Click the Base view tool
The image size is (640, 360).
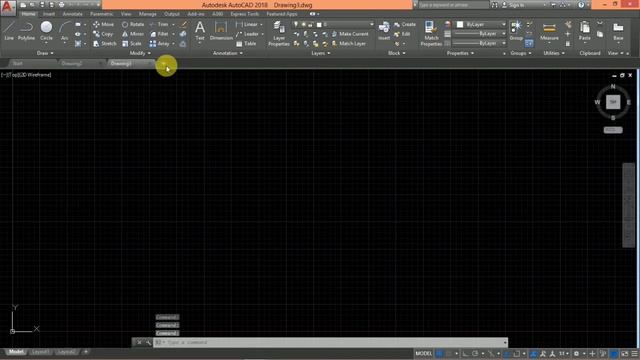point(618,31)
